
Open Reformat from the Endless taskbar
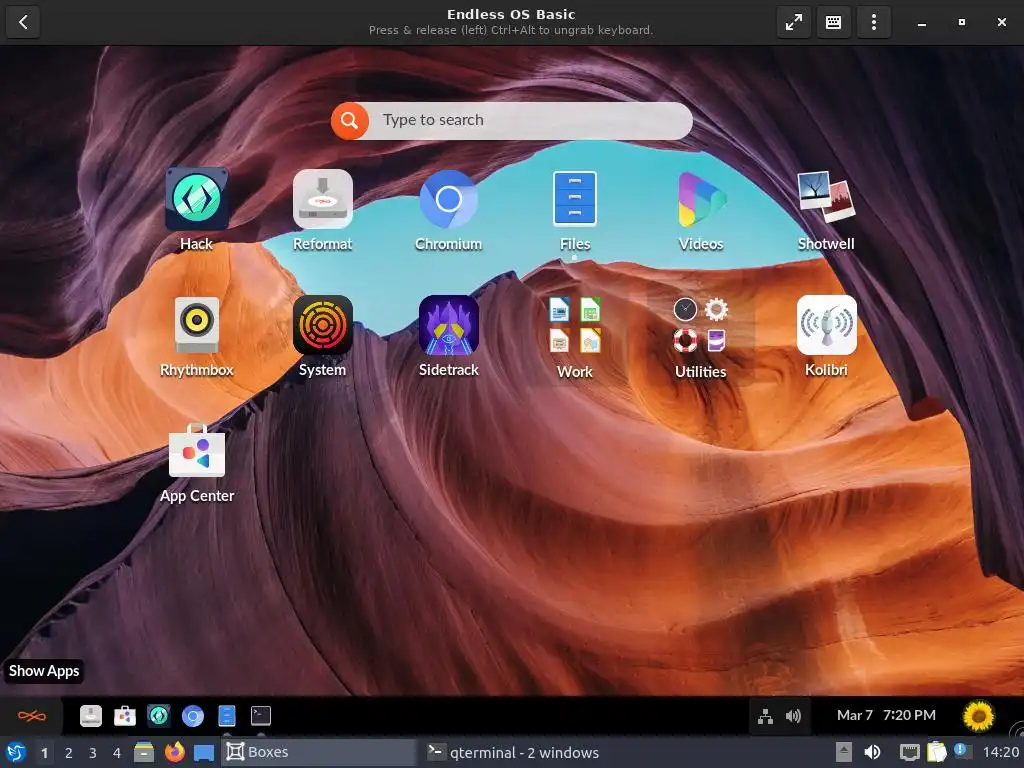(x=91, y=716)
